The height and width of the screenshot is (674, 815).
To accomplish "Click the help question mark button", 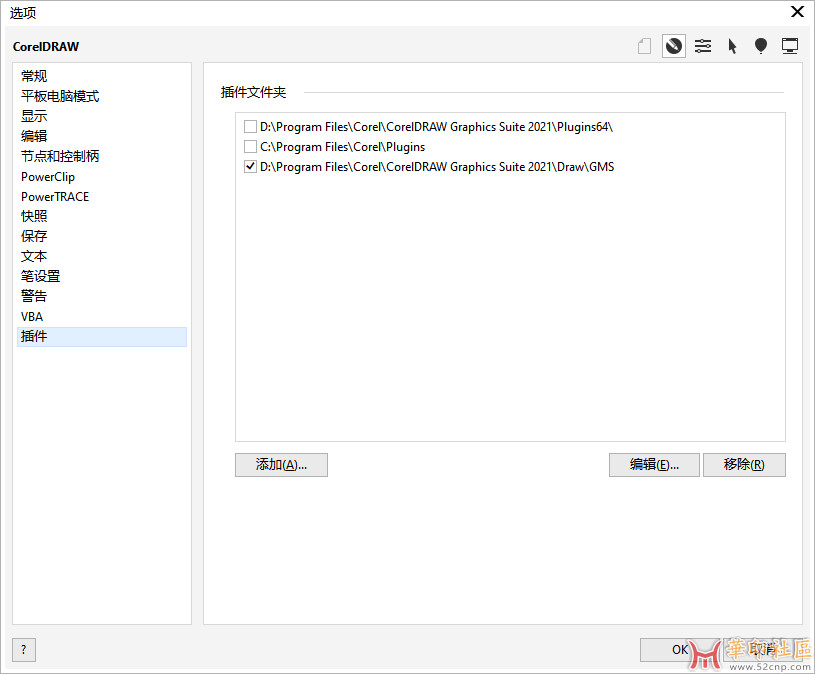I will pos(24,650).
